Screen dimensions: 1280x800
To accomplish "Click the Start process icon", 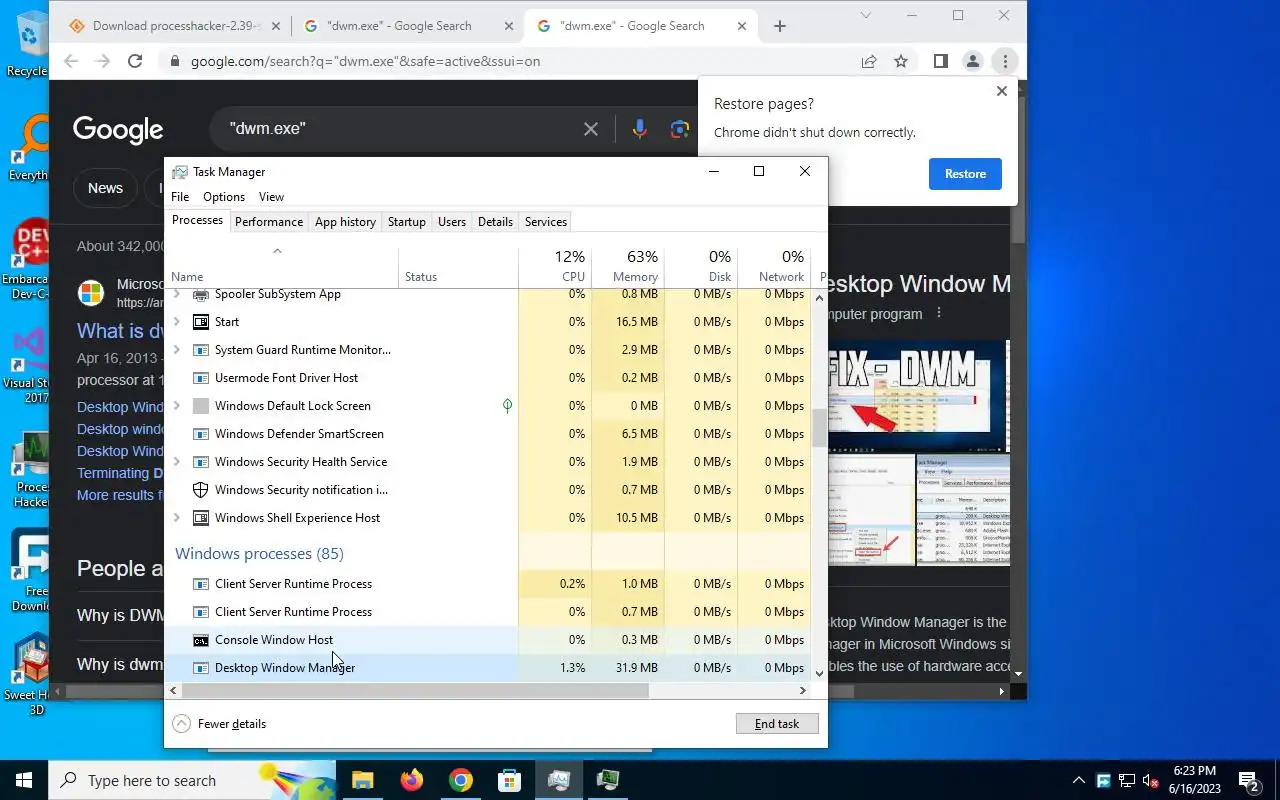I will [x=200, y=322].
